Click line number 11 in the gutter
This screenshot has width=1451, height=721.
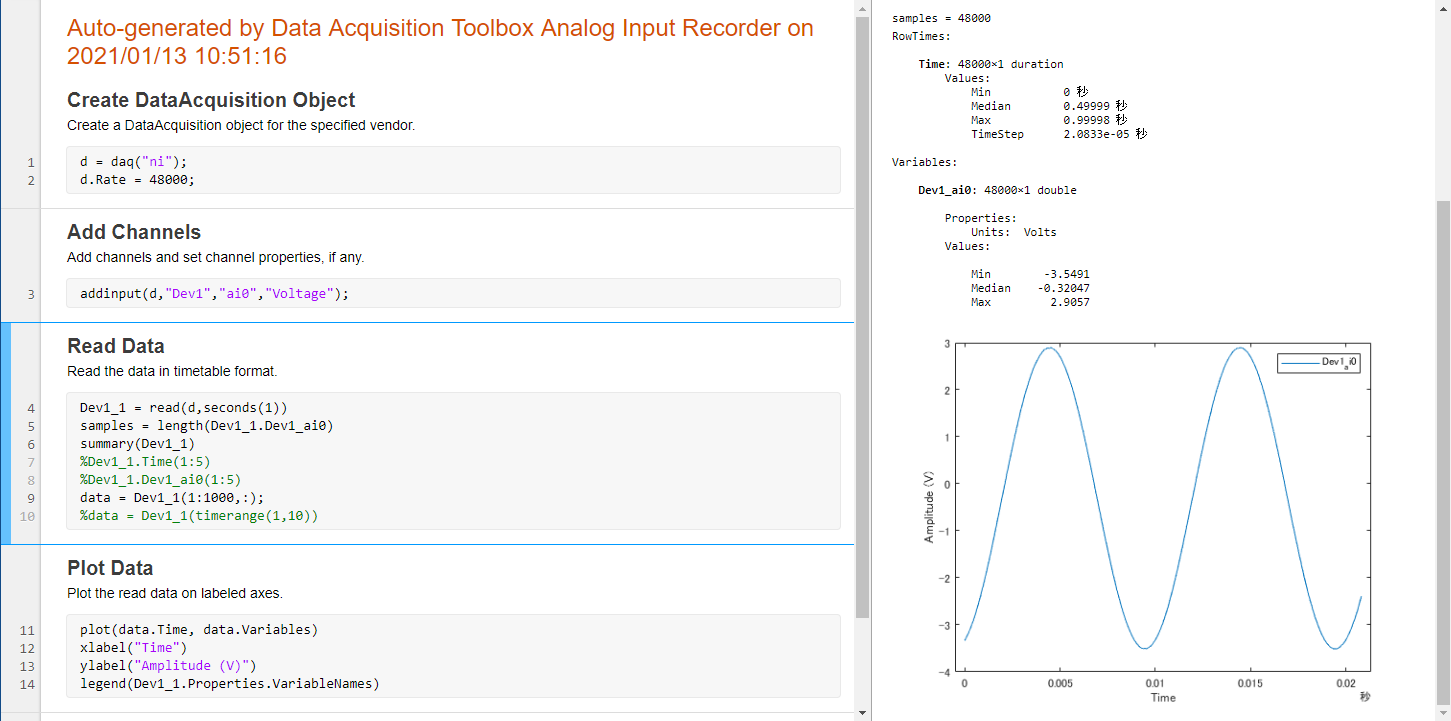(27, 629)
